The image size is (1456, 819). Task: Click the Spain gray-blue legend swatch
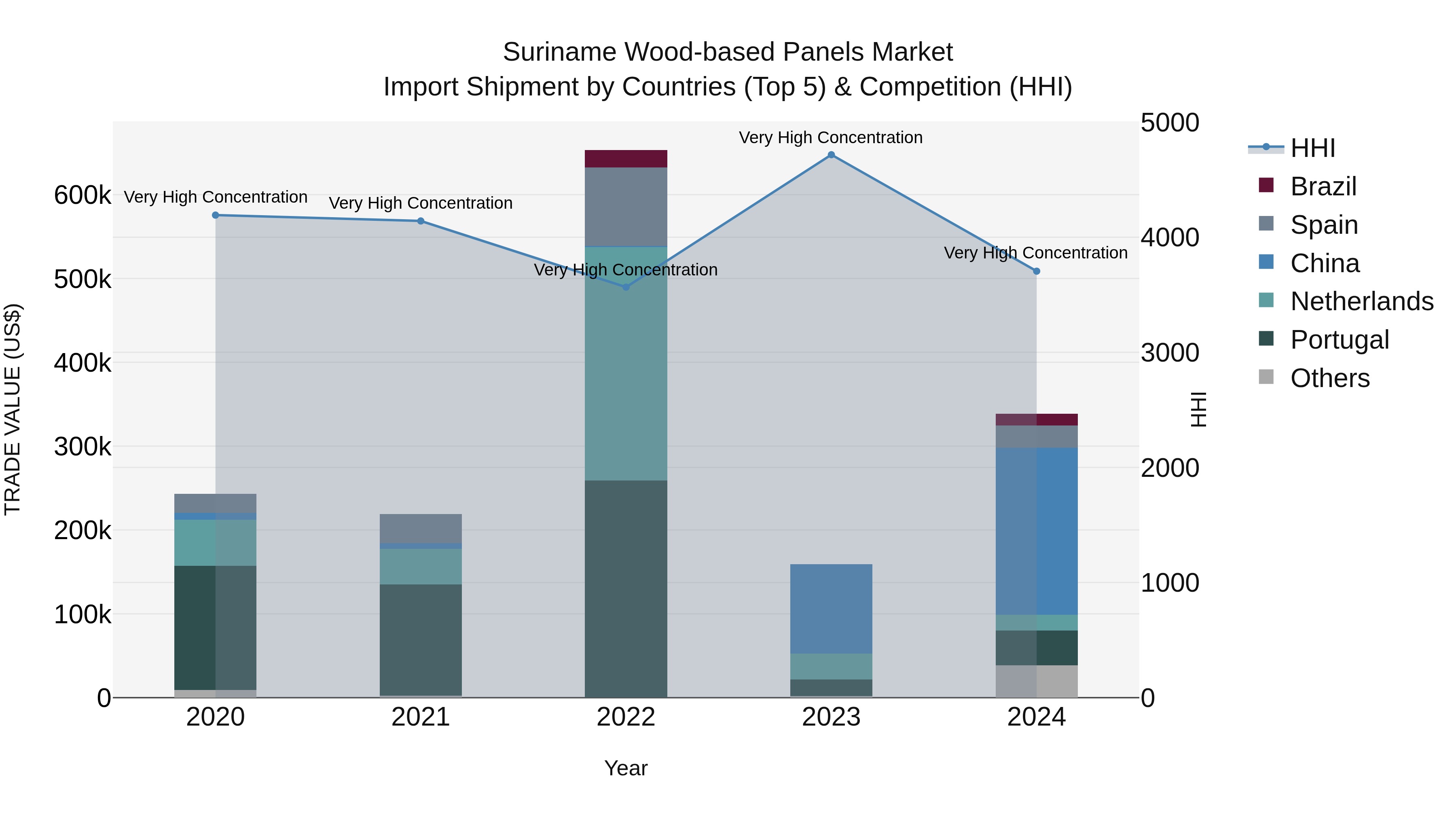click(1266, 223)
